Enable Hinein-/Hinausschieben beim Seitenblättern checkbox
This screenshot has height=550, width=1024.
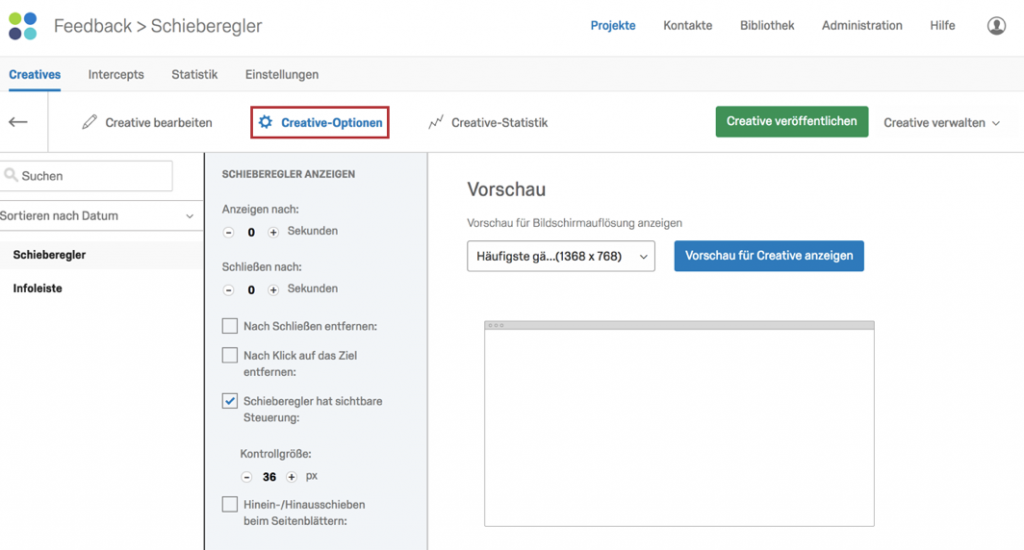230,504
